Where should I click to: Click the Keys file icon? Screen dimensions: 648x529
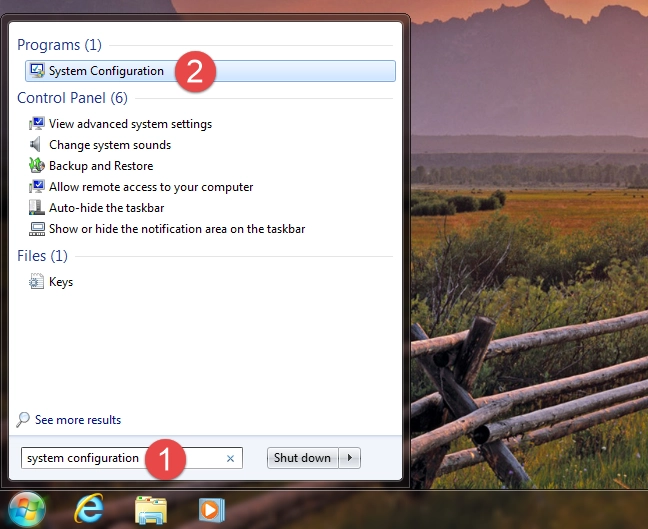tap(36, 281)
